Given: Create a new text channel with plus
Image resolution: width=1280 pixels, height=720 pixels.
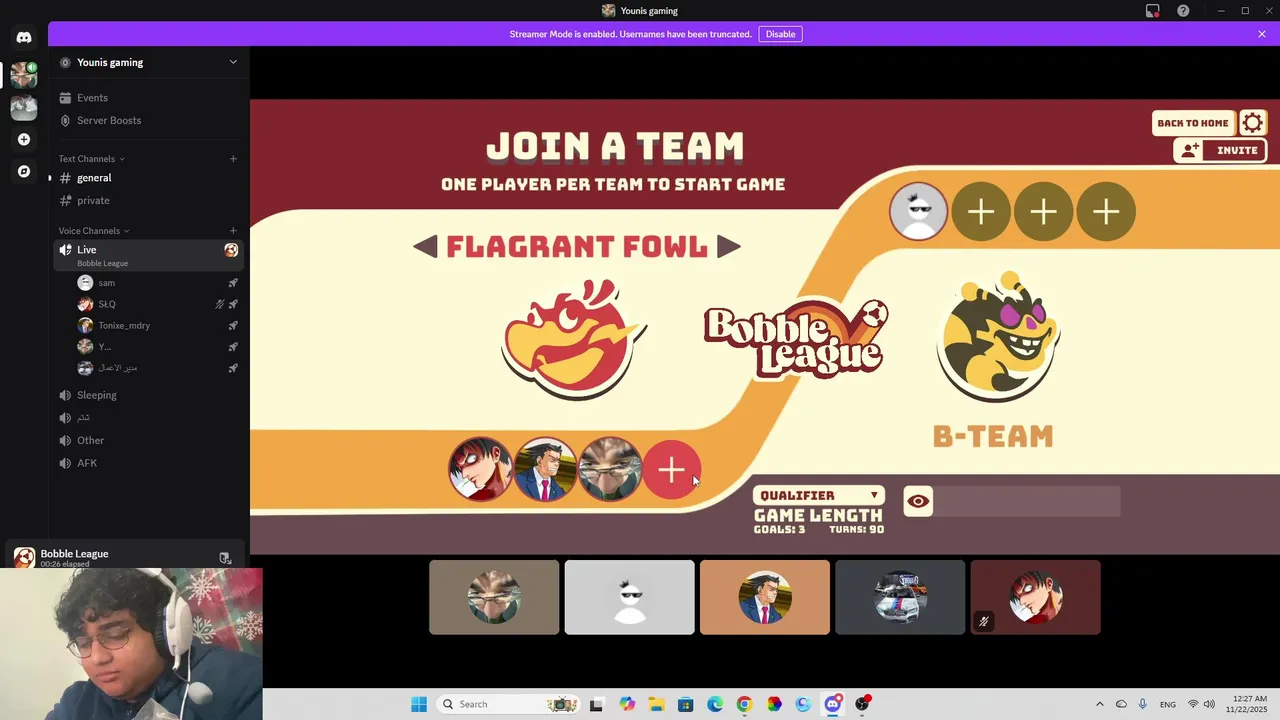Looking at the screenshot, I should [x=233, y=159].
